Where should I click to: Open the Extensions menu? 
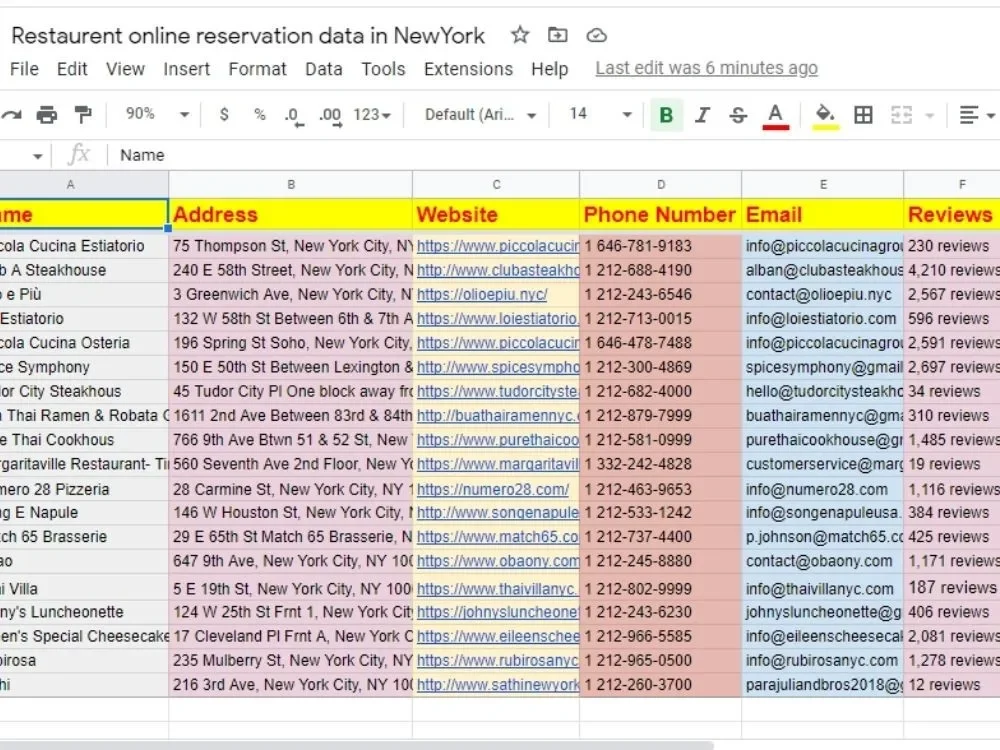[468, 69]
